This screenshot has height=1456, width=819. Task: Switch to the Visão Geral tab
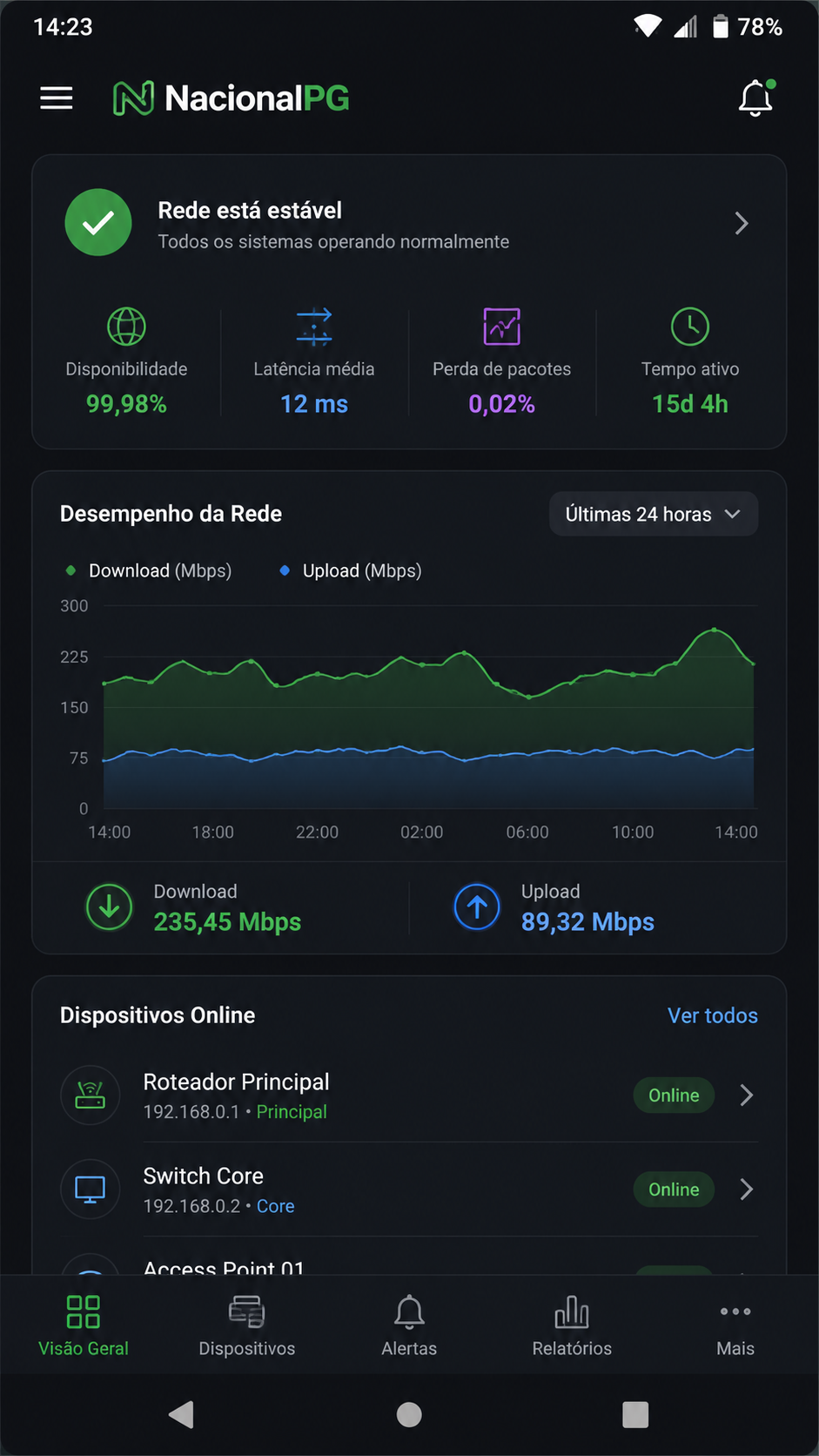coord(84,1326)
